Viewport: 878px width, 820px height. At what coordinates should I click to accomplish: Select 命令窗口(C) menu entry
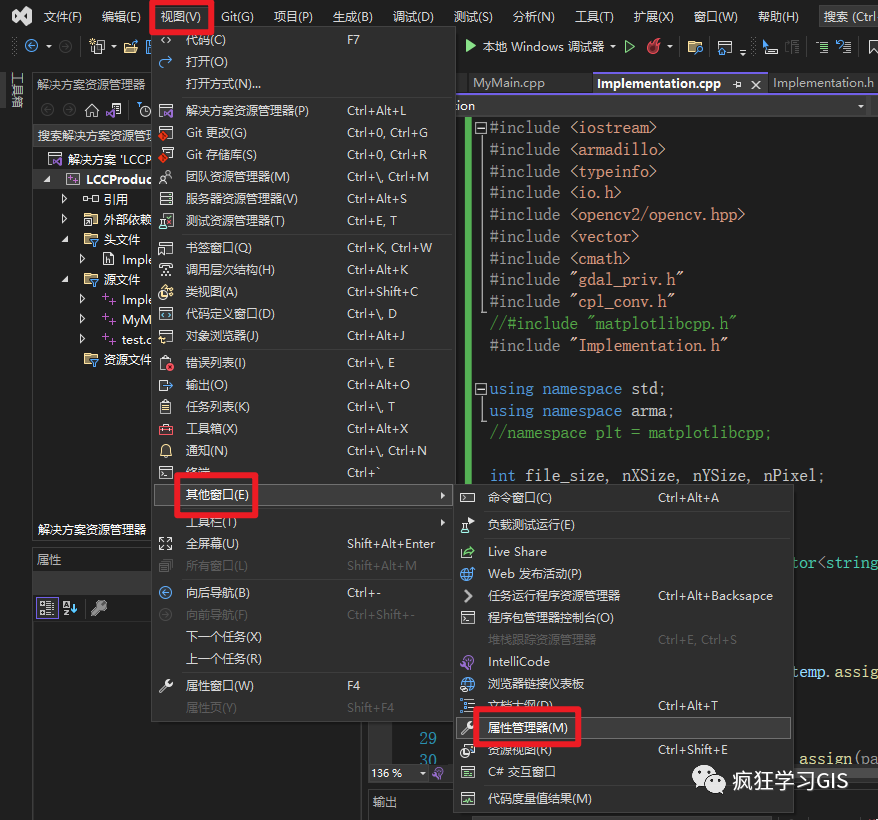click(623, 498)
